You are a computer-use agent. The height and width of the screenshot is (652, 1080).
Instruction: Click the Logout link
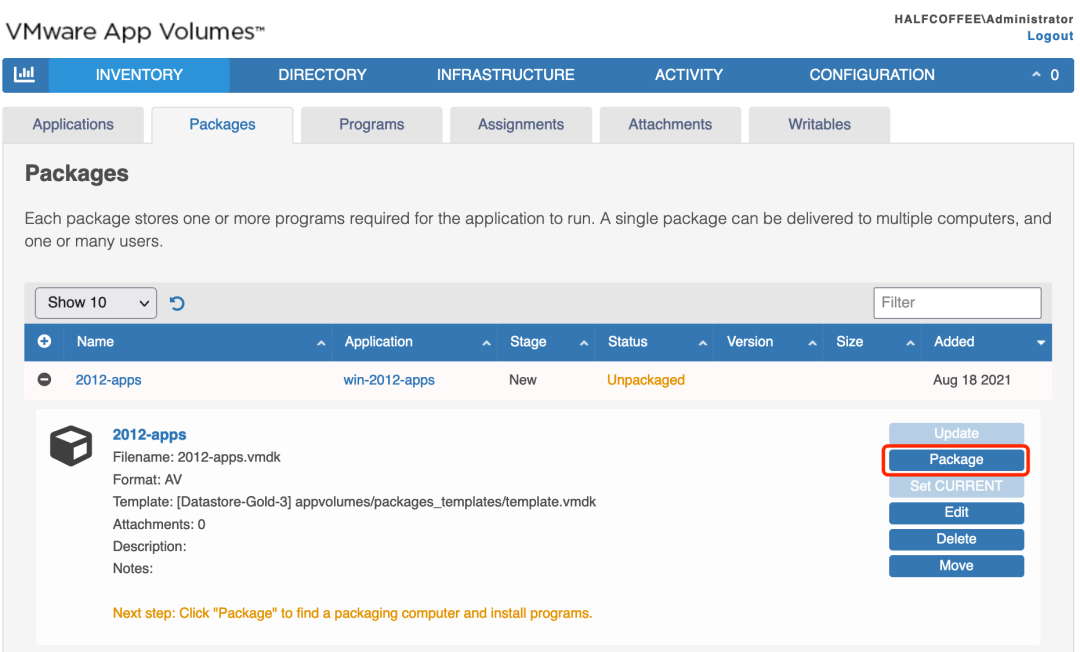[1050, 36]
